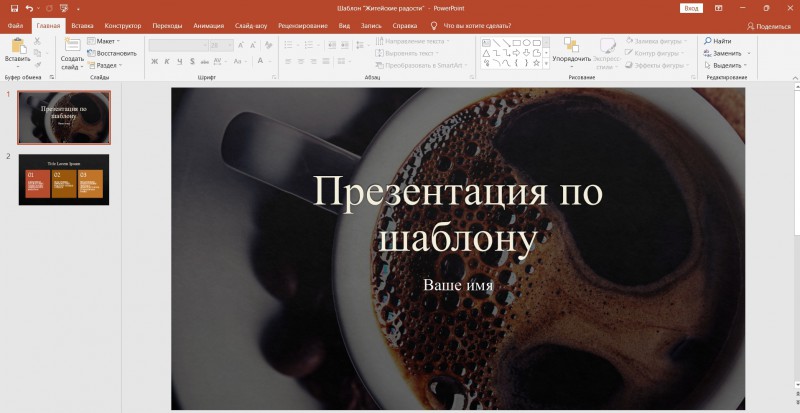Select the triangle shape in gallery

click(486, 53)
